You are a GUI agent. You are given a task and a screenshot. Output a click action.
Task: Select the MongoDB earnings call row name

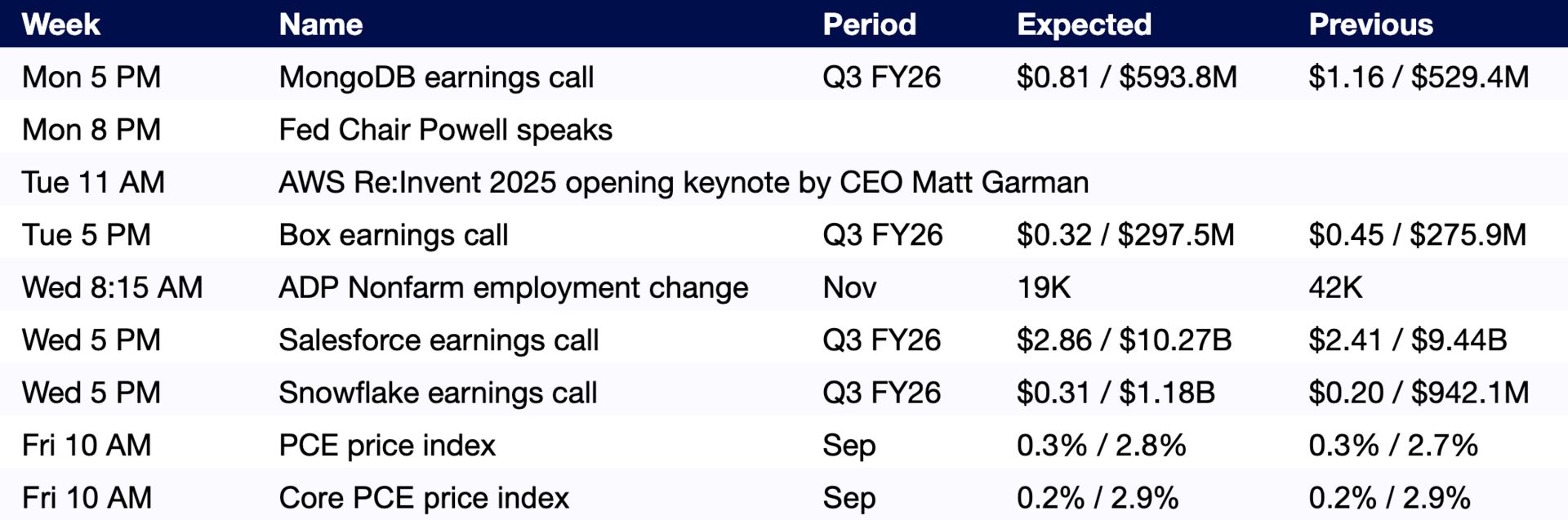[436, 78]
